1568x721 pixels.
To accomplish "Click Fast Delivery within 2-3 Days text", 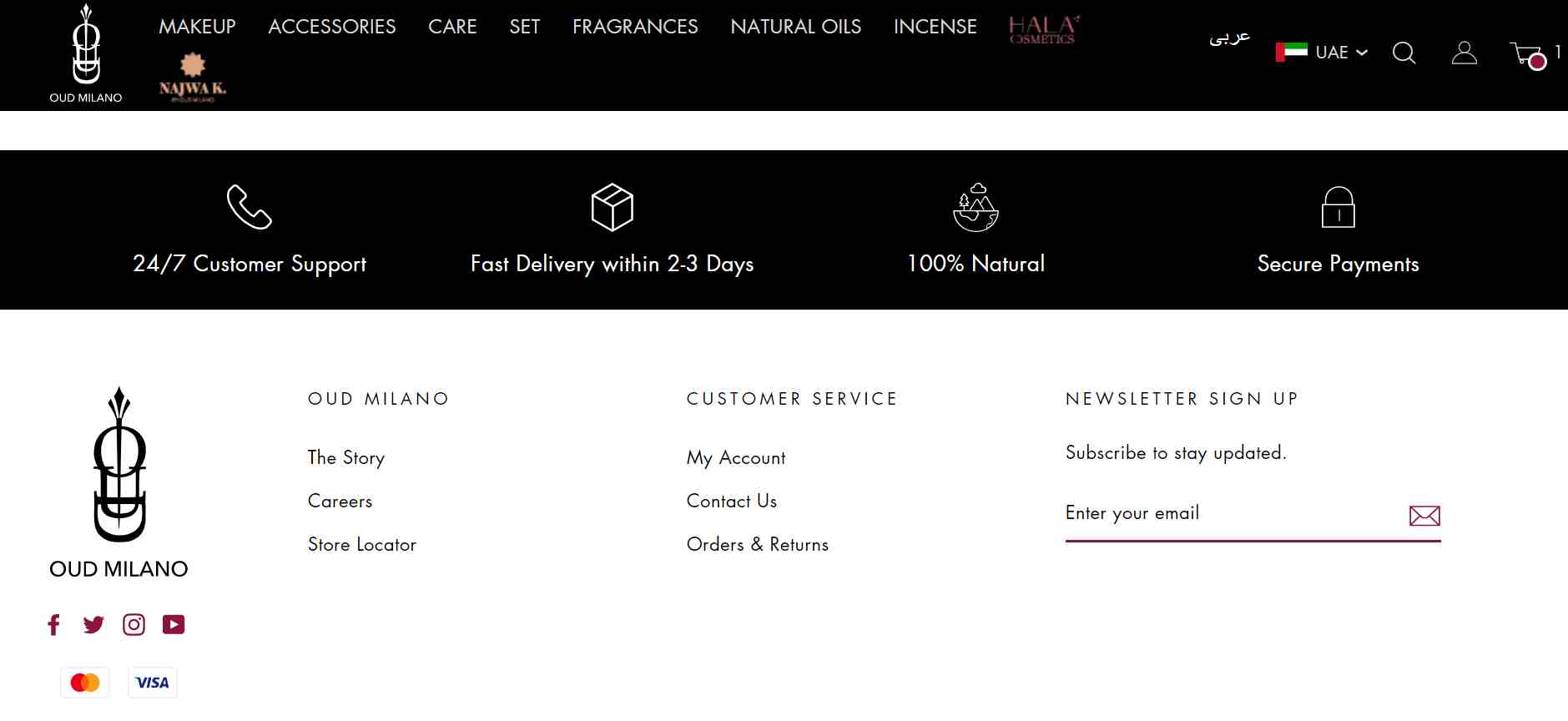I will pos(613,265).
